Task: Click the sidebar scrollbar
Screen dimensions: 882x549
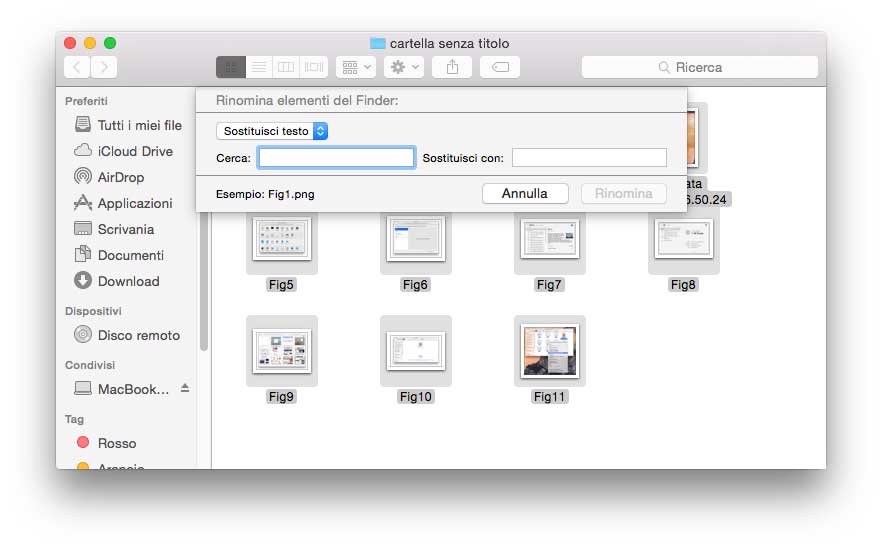Action: click(204, 281)
